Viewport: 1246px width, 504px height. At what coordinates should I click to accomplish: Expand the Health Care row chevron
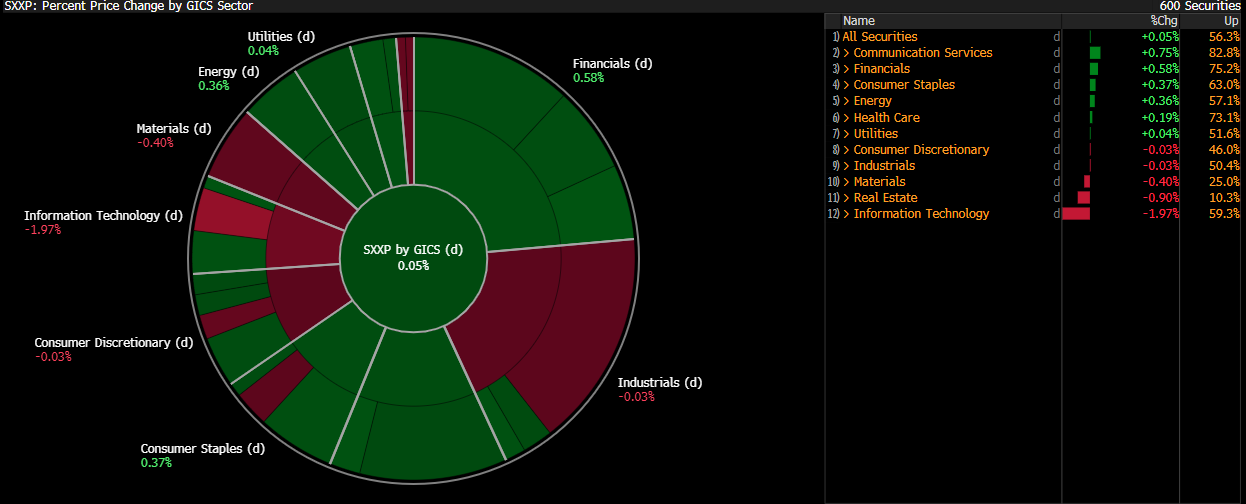click(x=847, y=118)
